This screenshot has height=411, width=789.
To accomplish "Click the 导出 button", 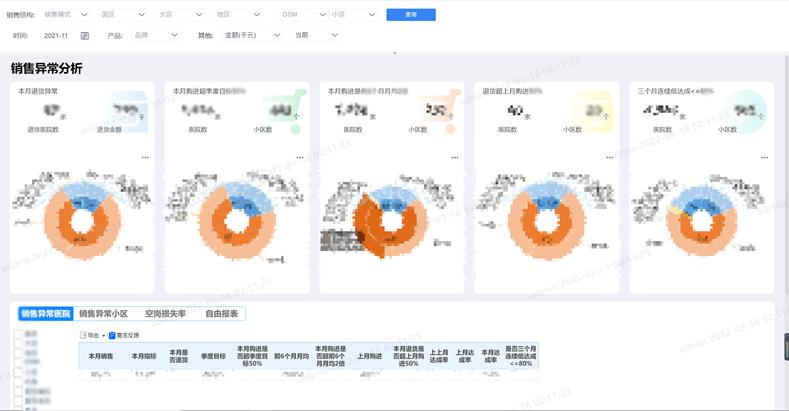I will point(90,335).
